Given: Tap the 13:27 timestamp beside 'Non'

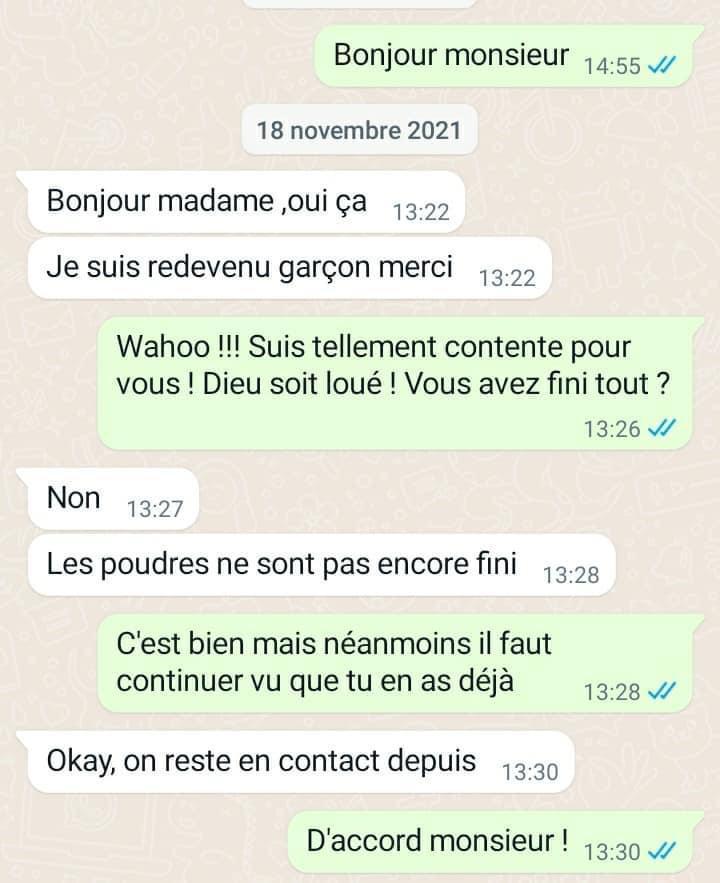Looking at the screenshot, I should click(x=155, y=509).
